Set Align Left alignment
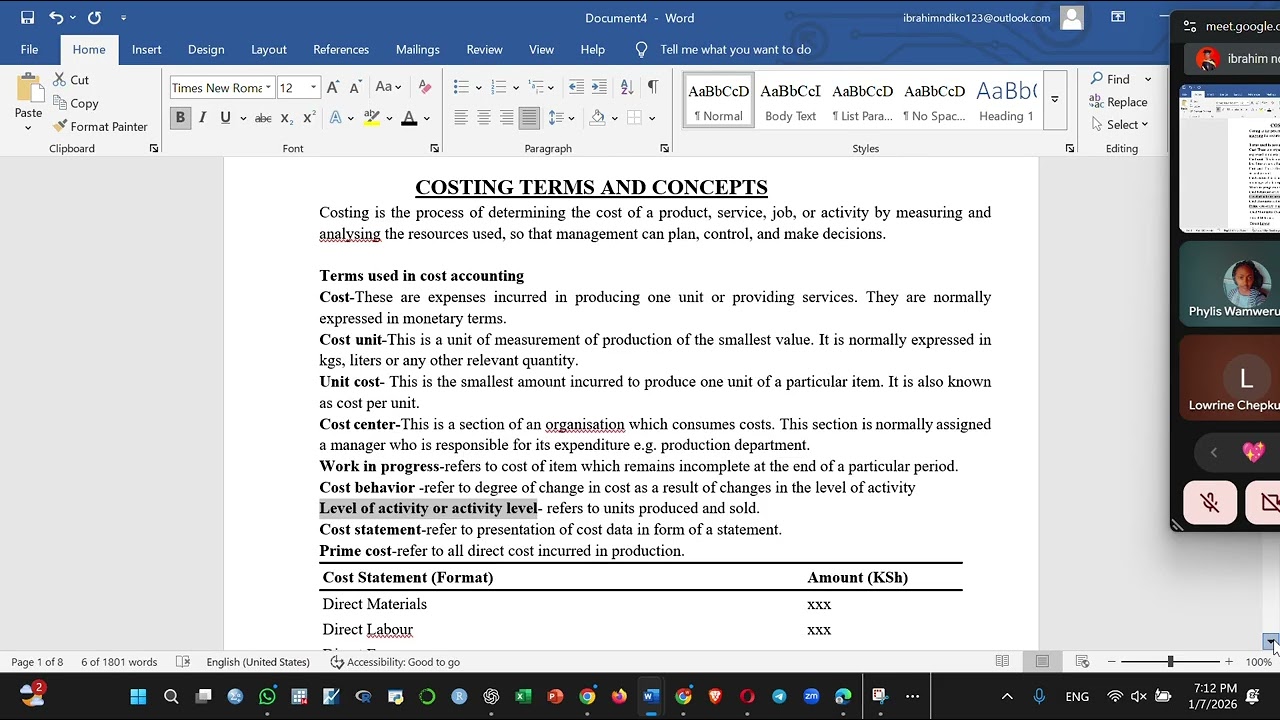1280x720 pixels. [461, 118]
